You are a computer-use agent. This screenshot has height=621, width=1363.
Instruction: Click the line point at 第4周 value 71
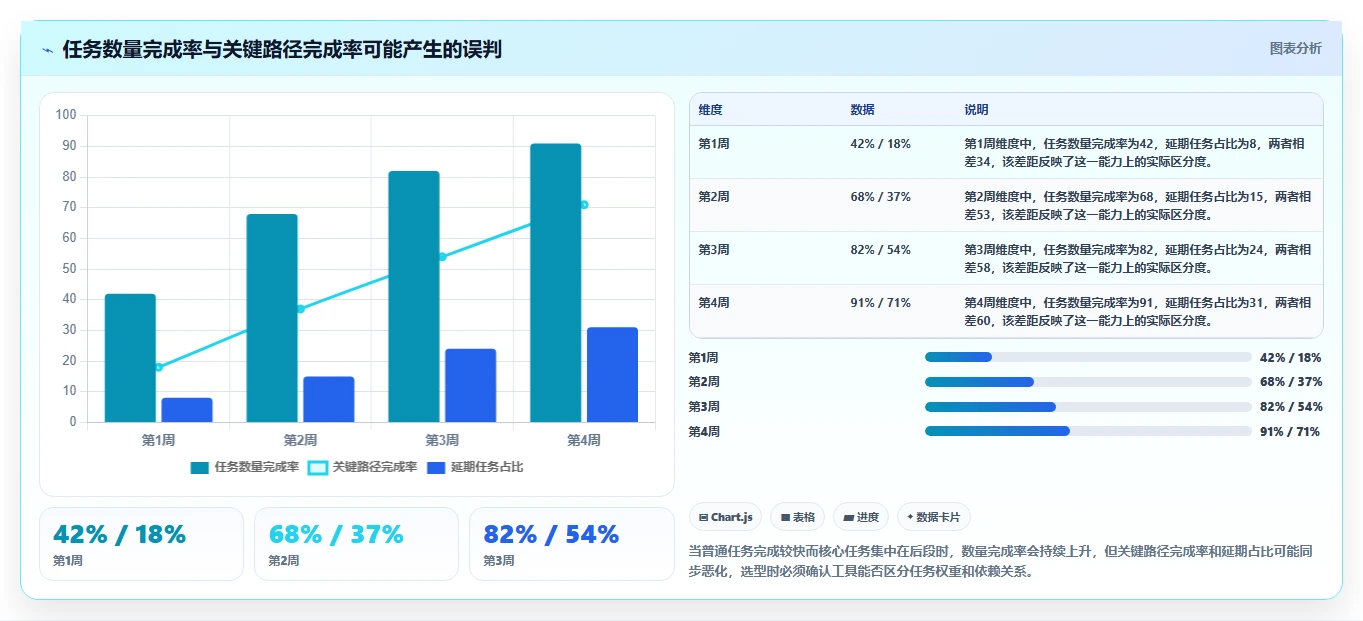tap(584, 205)
